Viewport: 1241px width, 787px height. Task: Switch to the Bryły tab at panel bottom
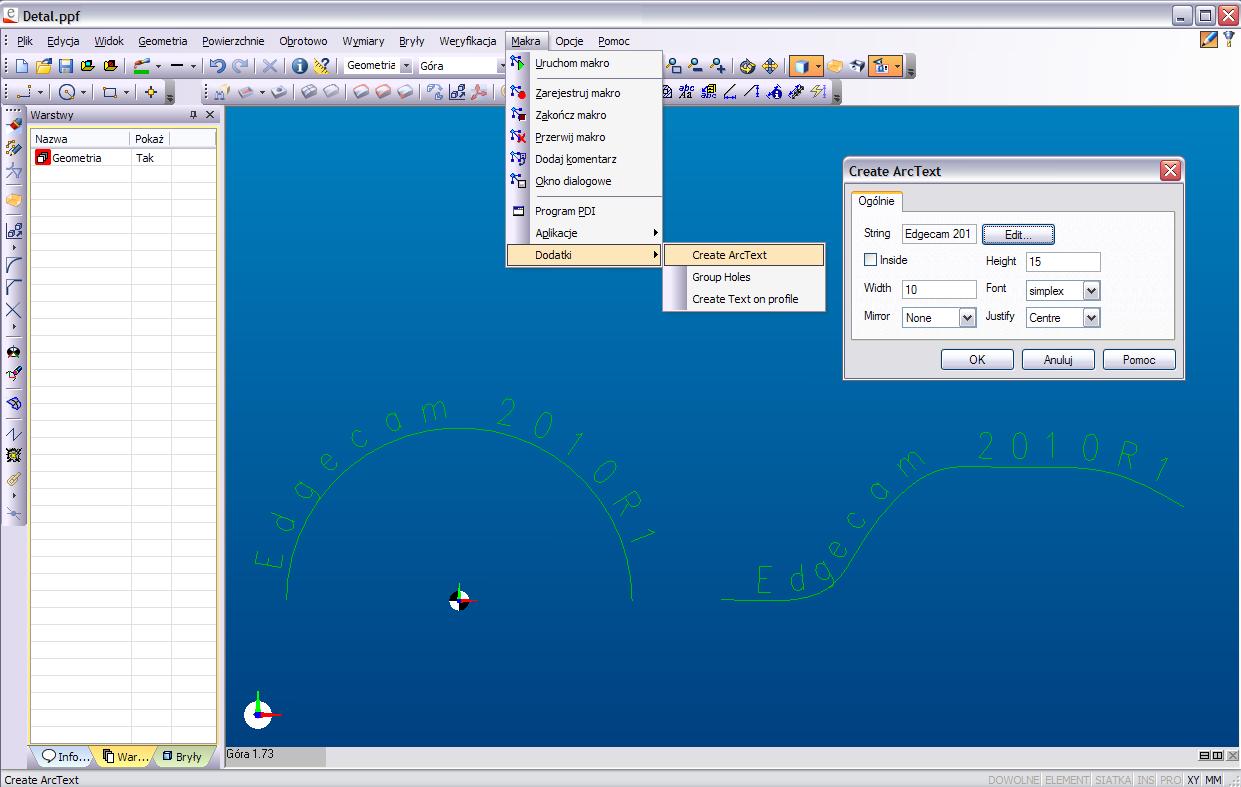coord(182,757)
